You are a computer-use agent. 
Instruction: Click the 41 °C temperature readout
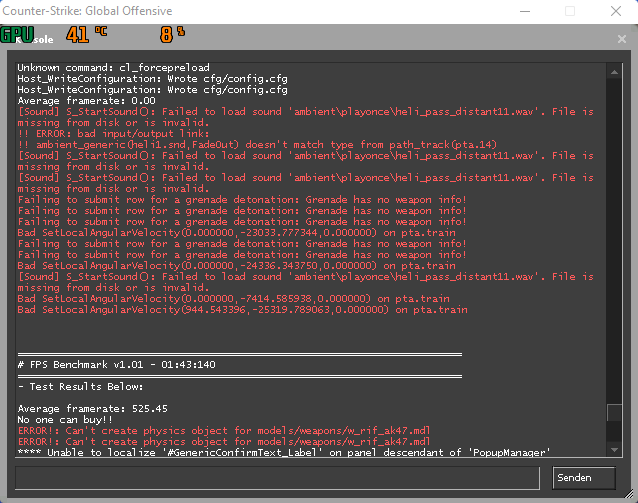(87, 35)
